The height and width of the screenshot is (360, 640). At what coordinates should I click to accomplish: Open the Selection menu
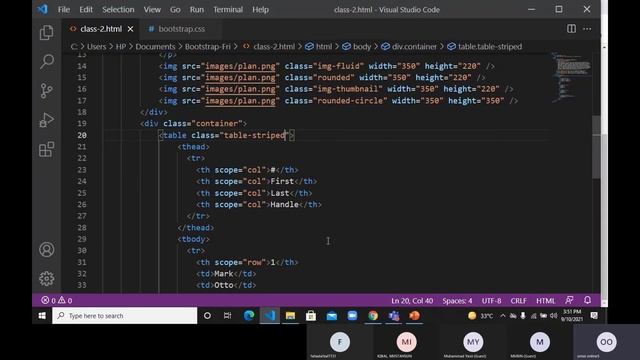click(x=118, y=9)
